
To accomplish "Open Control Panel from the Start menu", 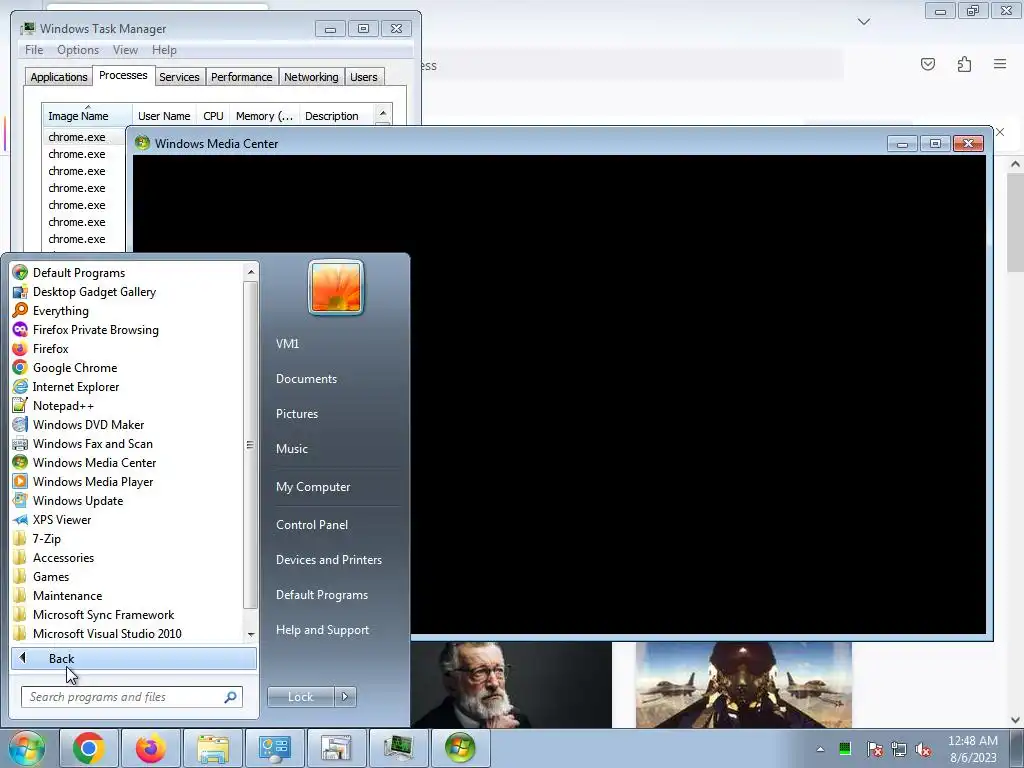I will coord(312,525).
